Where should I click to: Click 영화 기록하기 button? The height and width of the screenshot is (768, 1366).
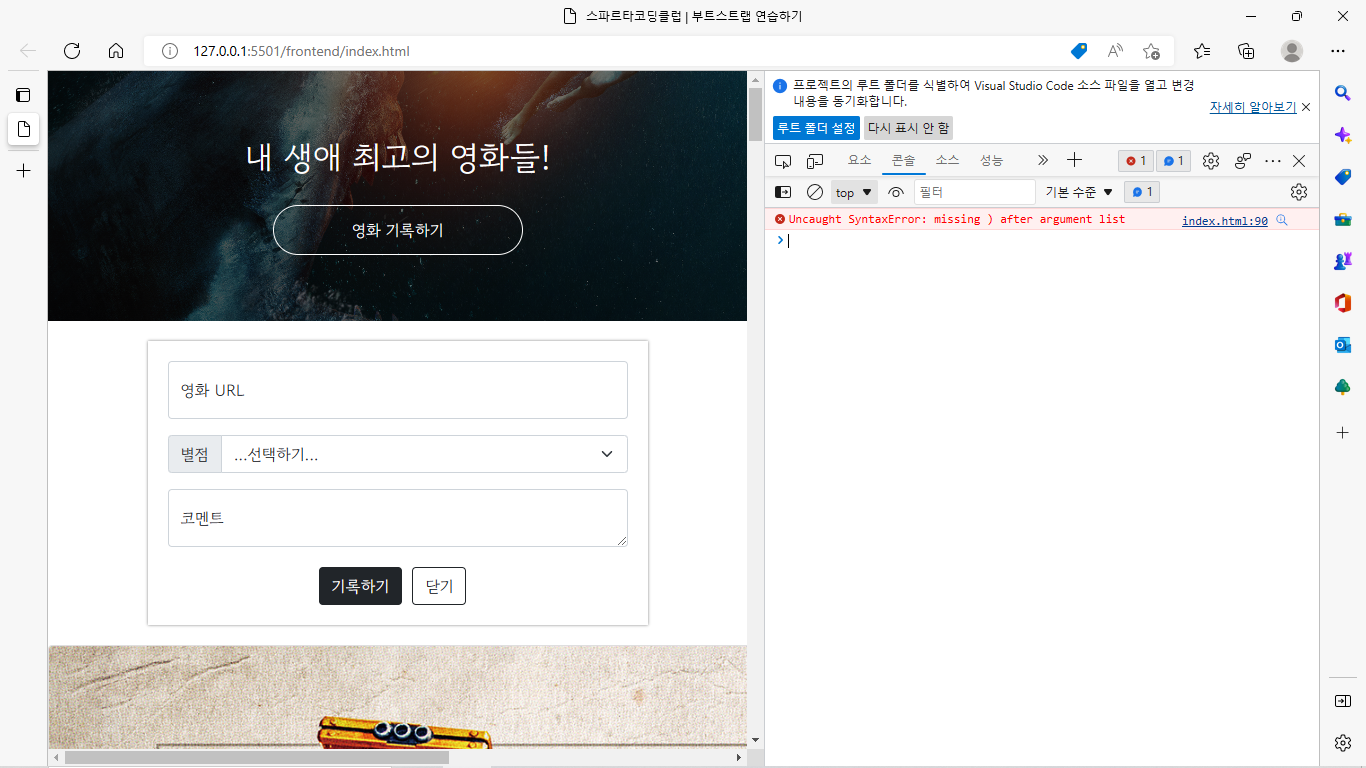click(x=398, y=230)
